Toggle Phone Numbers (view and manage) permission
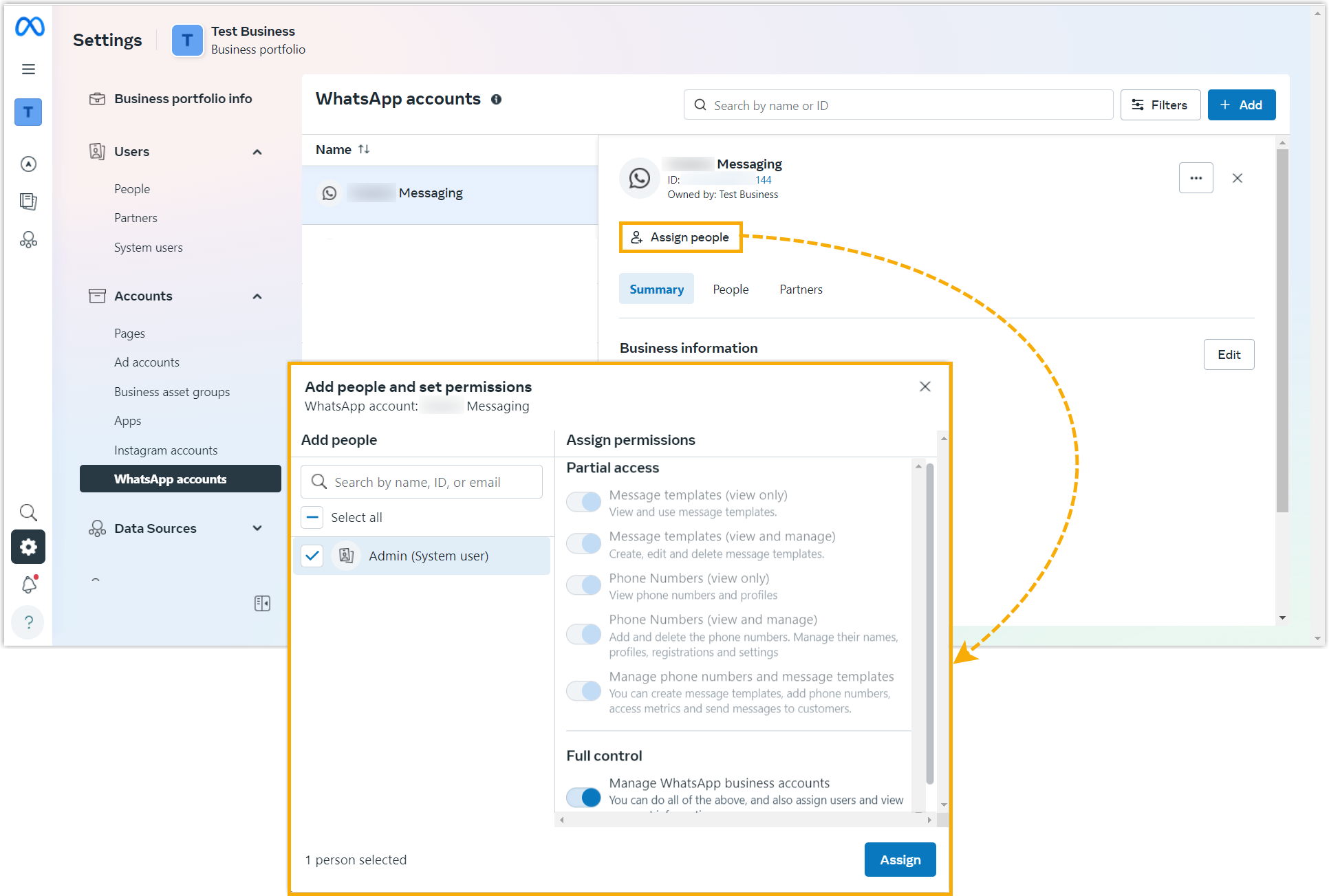1329x896 pixels. [x=583, y=634]
